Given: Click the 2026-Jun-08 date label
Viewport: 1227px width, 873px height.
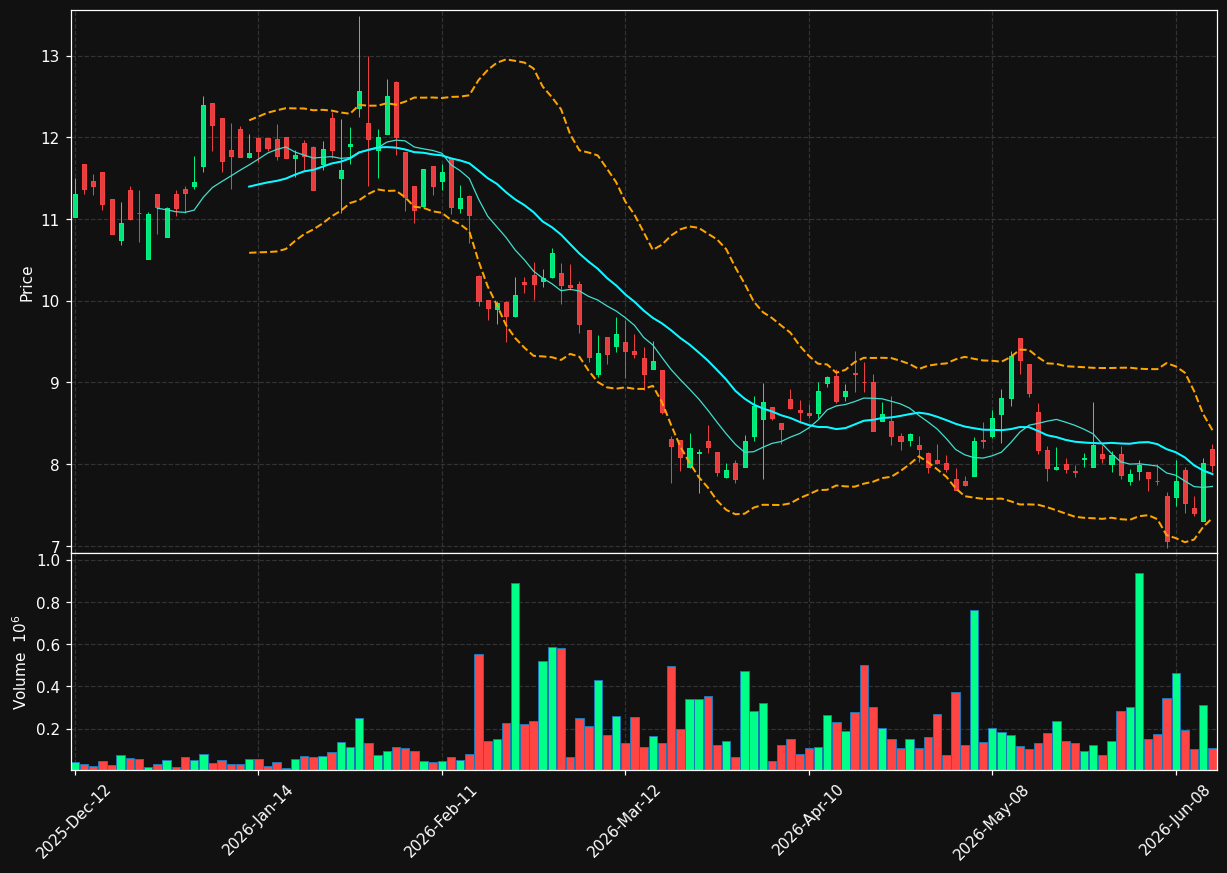Looking at the screenshot, I should [1175, 821].
